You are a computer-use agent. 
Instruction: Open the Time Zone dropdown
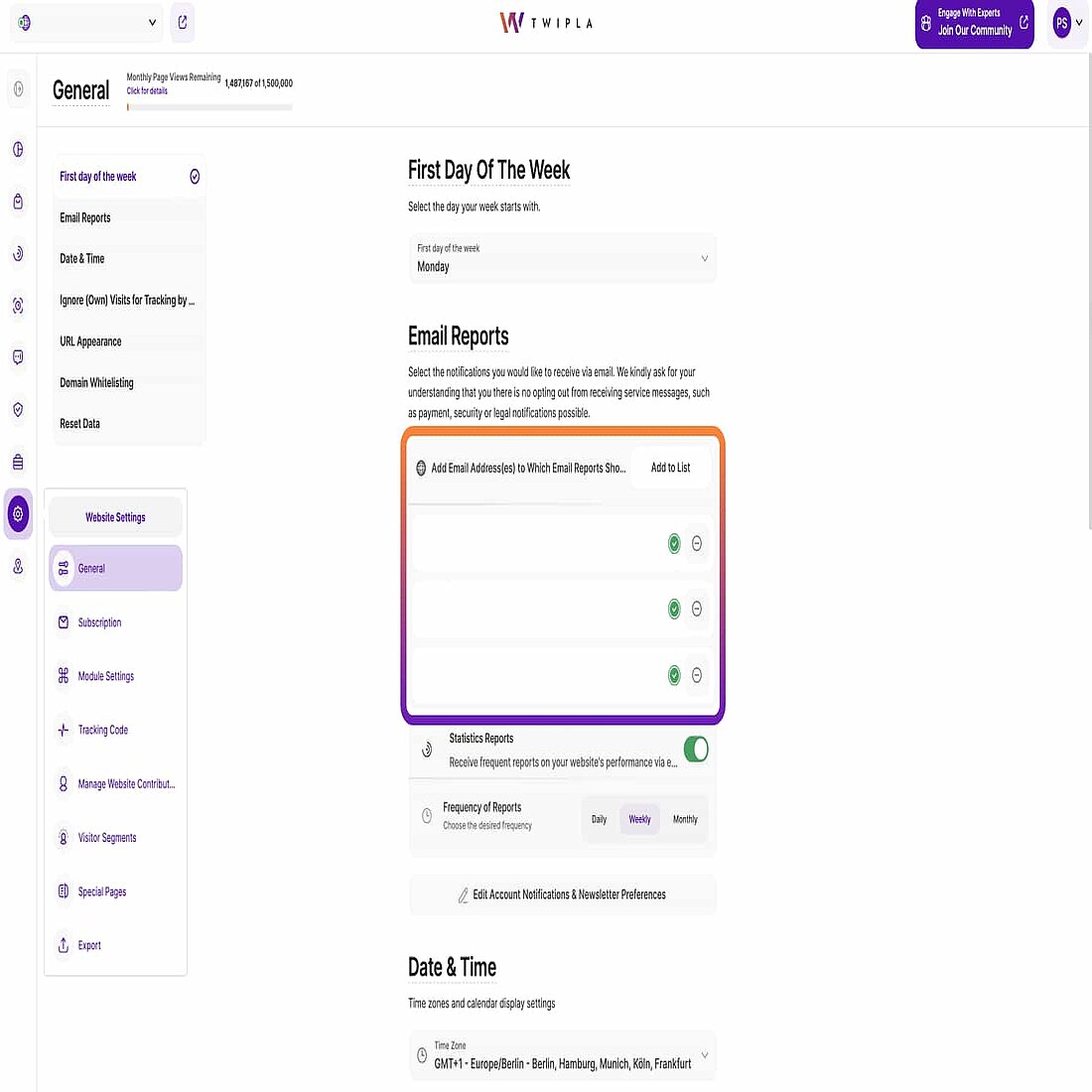pos(563,1055)
